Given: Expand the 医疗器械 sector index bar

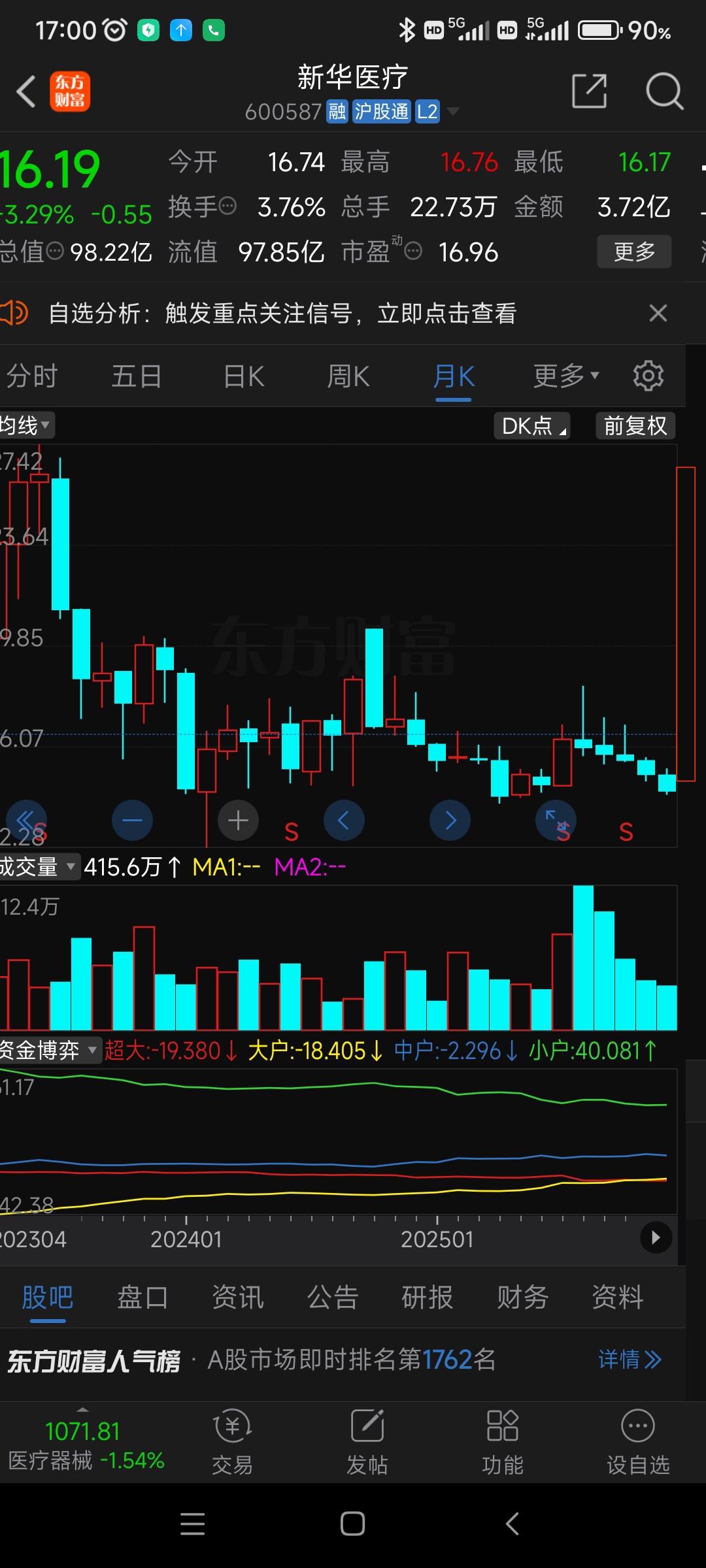Looking at the screenshot, I should click(86, 1442).
